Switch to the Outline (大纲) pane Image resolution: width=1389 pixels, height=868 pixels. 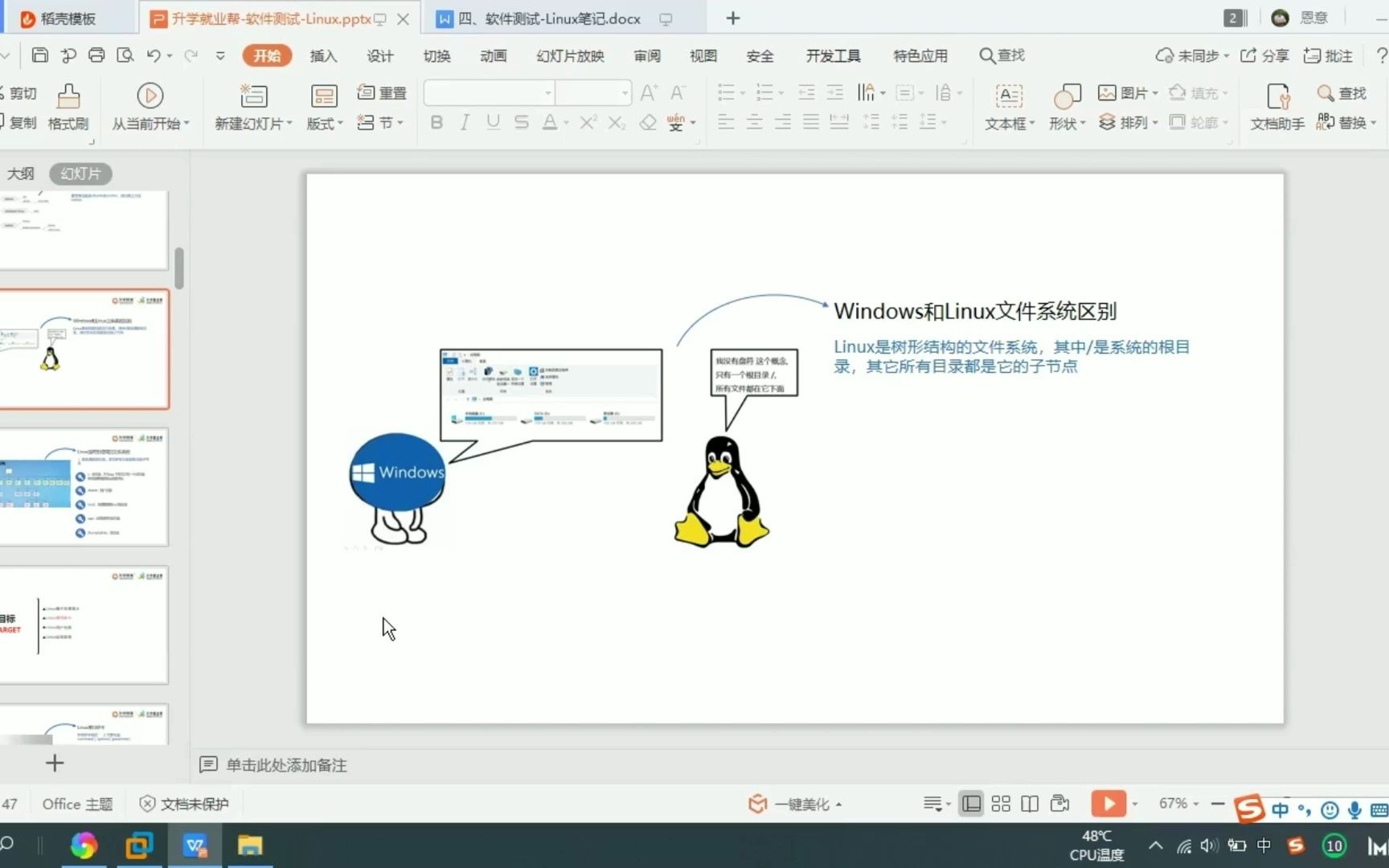coord(20,173)
